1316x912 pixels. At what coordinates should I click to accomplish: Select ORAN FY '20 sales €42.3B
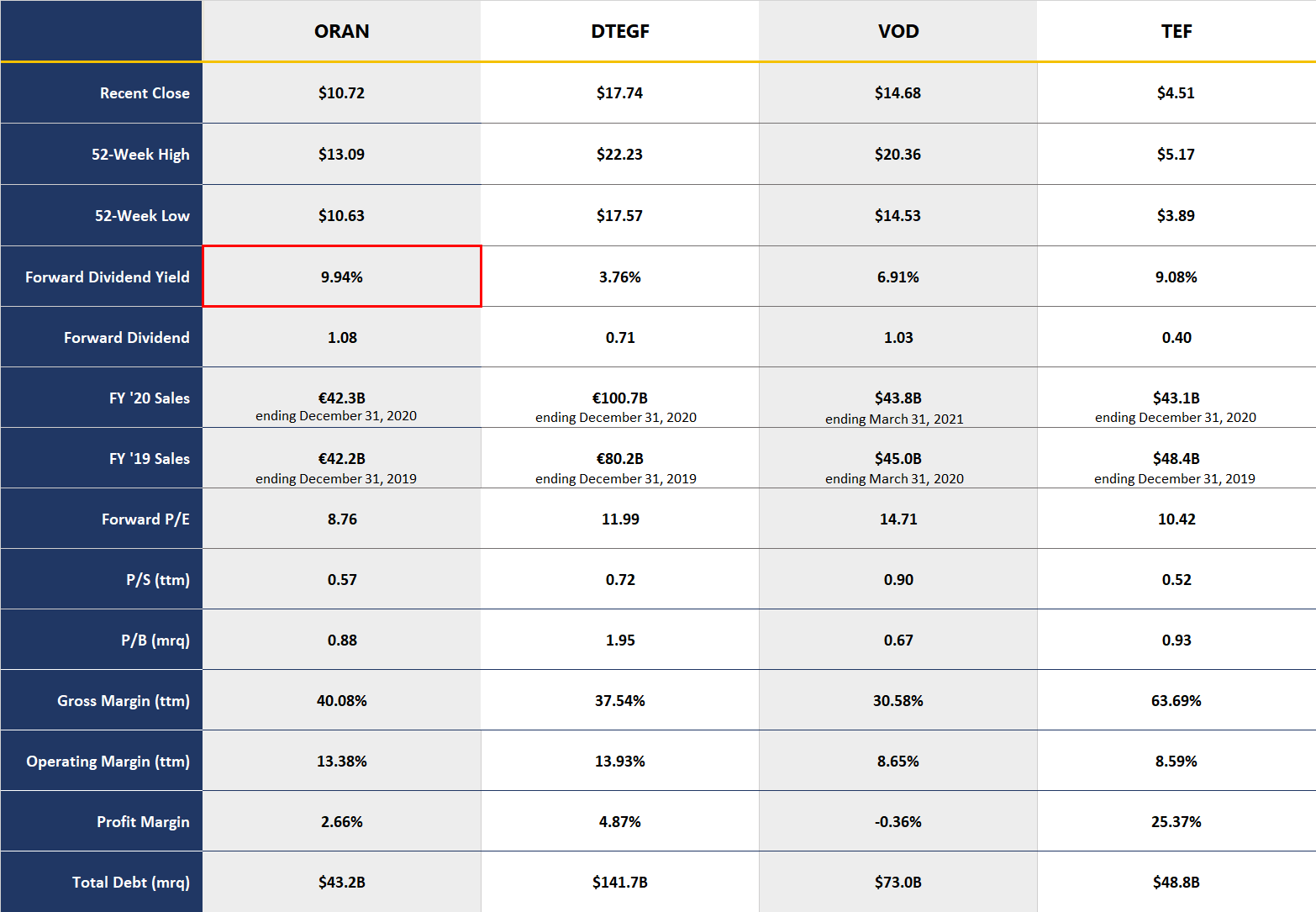point(341,398)
